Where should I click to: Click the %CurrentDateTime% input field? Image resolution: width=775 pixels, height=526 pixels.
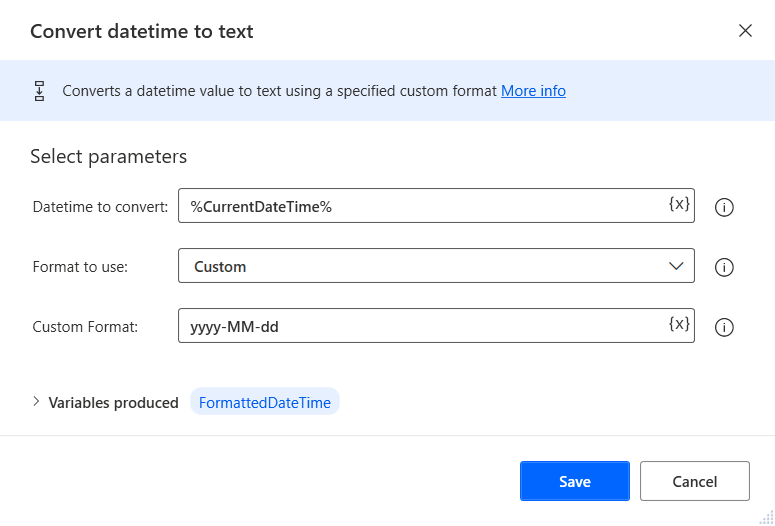click(x=420, y=206)
